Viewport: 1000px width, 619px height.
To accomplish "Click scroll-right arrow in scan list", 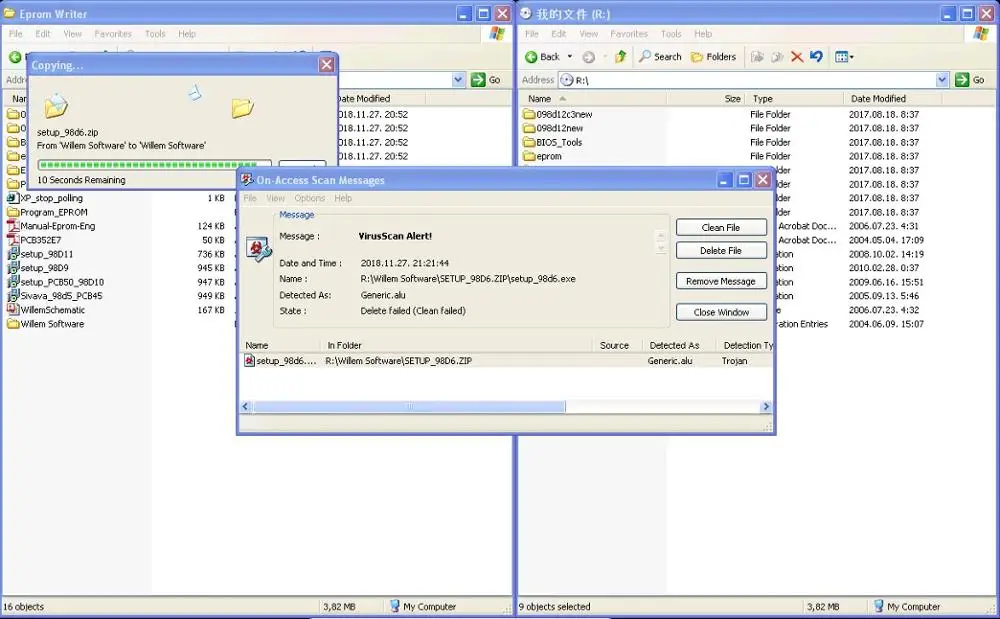I will coord(766,407).
